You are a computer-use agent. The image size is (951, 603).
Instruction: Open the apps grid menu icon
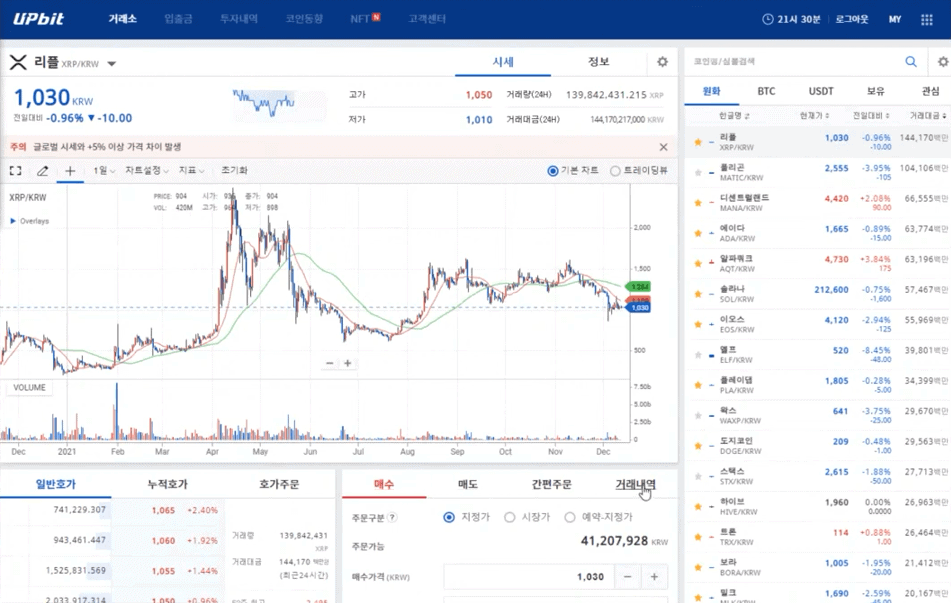point(927,19)
